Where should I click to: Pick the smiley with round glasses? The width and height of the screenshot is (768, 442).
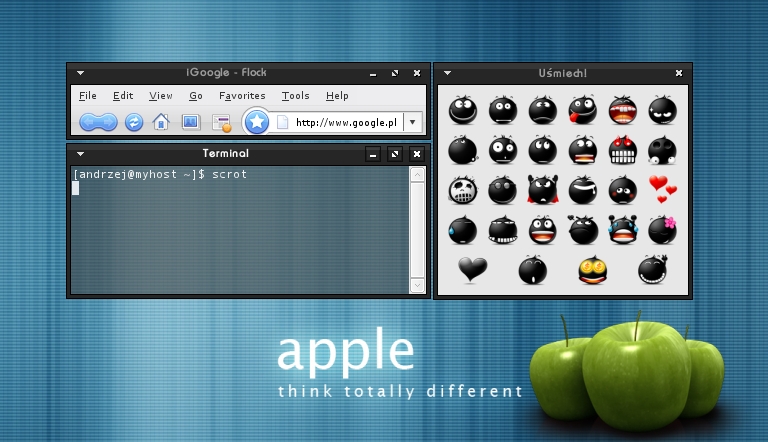click(x=503, y=190)
